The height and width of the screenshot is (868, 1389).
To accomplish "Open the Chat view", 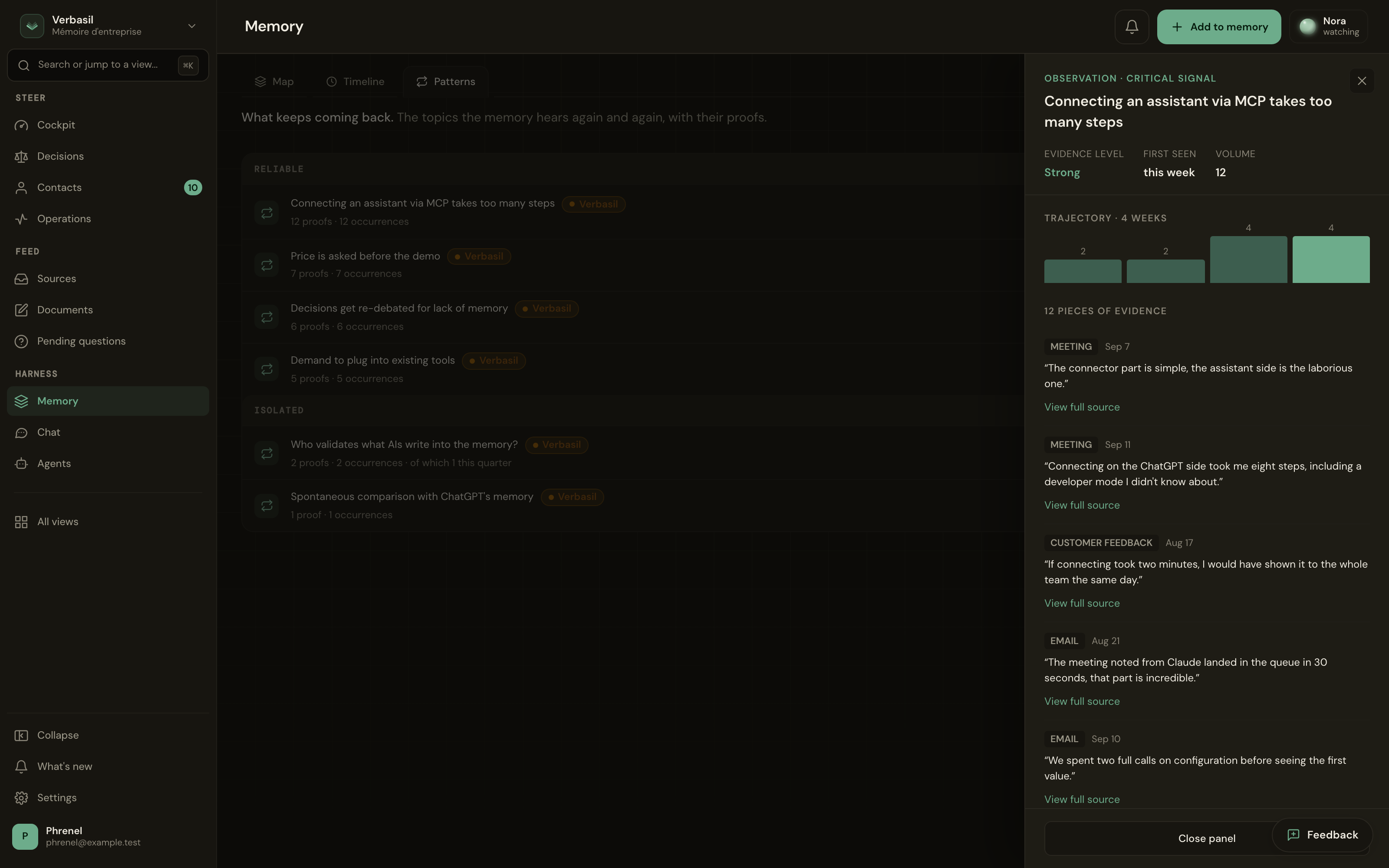I will tap(108, 432).
